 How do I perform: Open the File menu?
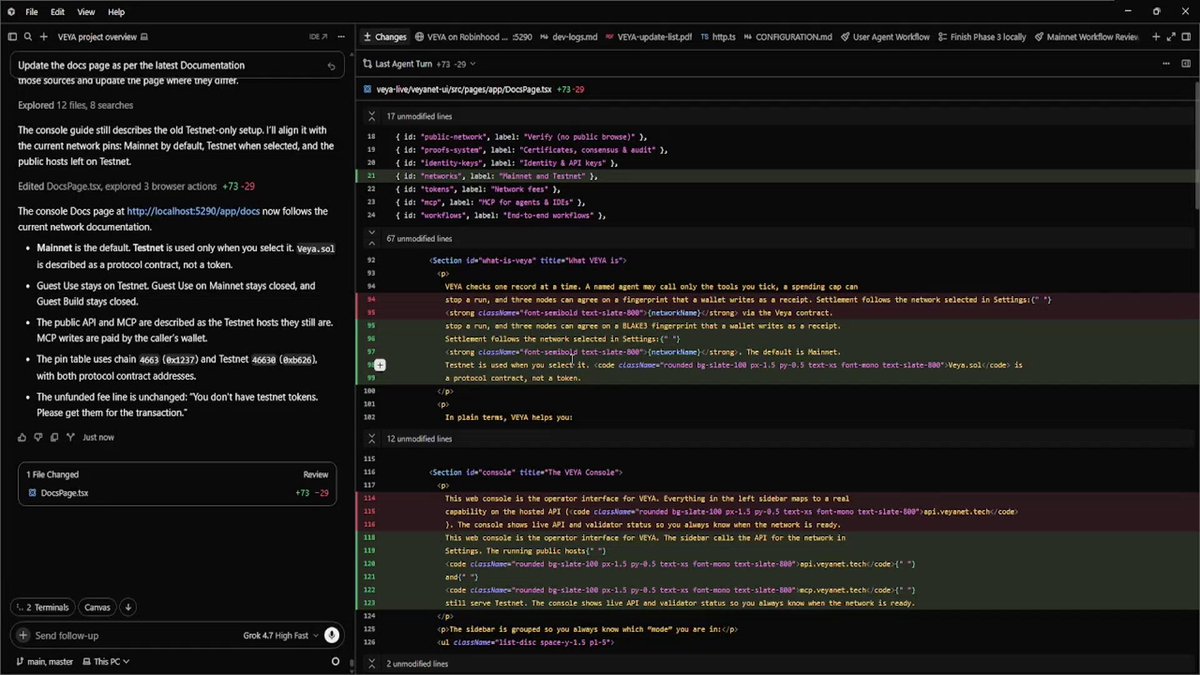click(31, 12)
